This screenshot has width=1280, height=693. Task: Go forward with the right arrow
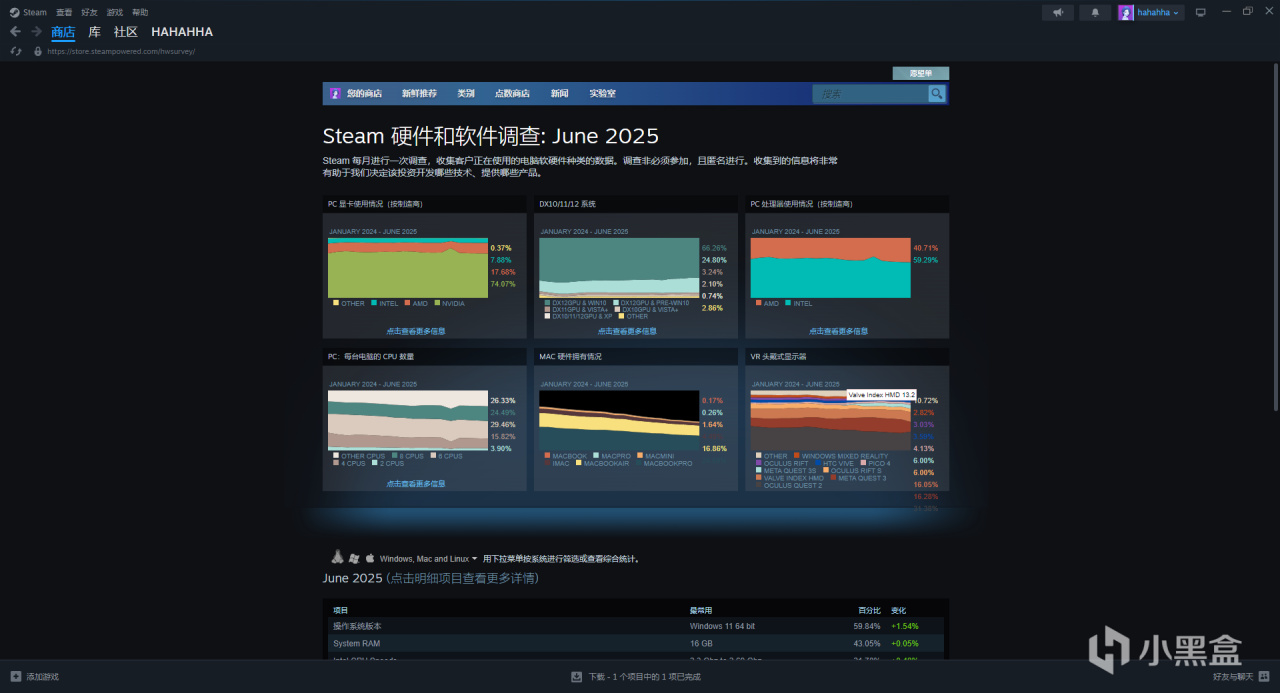pos(36,32)
